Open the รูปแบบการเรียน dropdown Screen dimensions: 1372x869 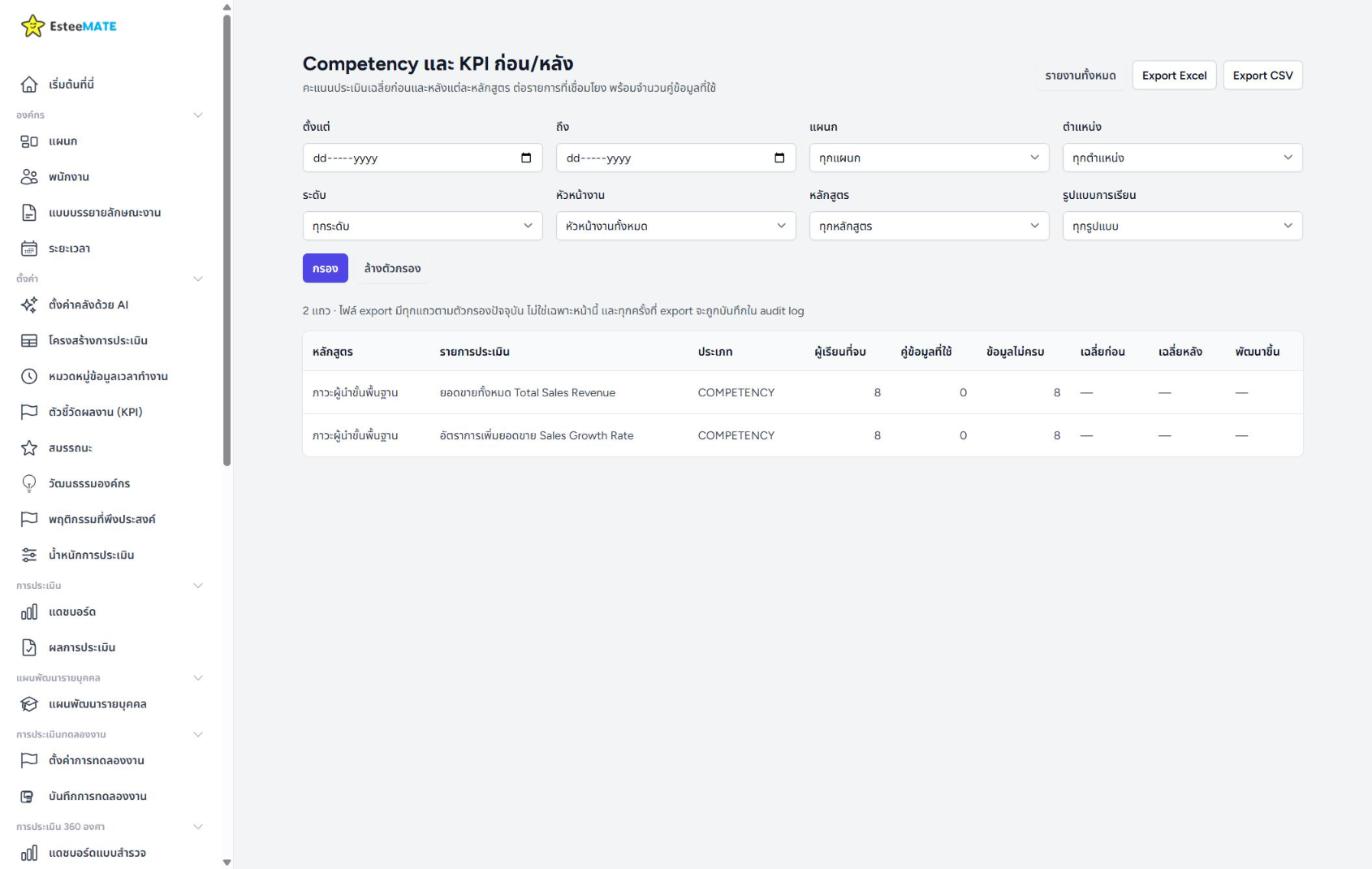(1182, 226)
